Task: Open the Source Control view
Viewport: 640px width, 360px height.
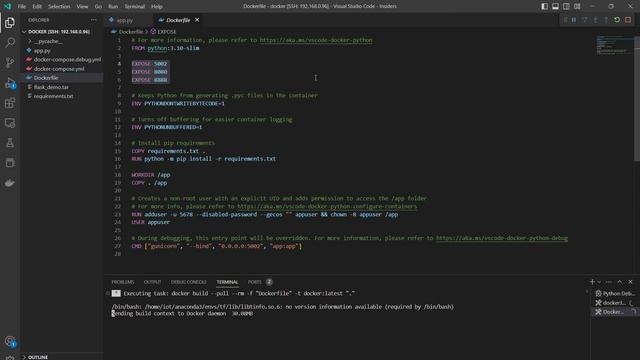Action: [10, 62]
